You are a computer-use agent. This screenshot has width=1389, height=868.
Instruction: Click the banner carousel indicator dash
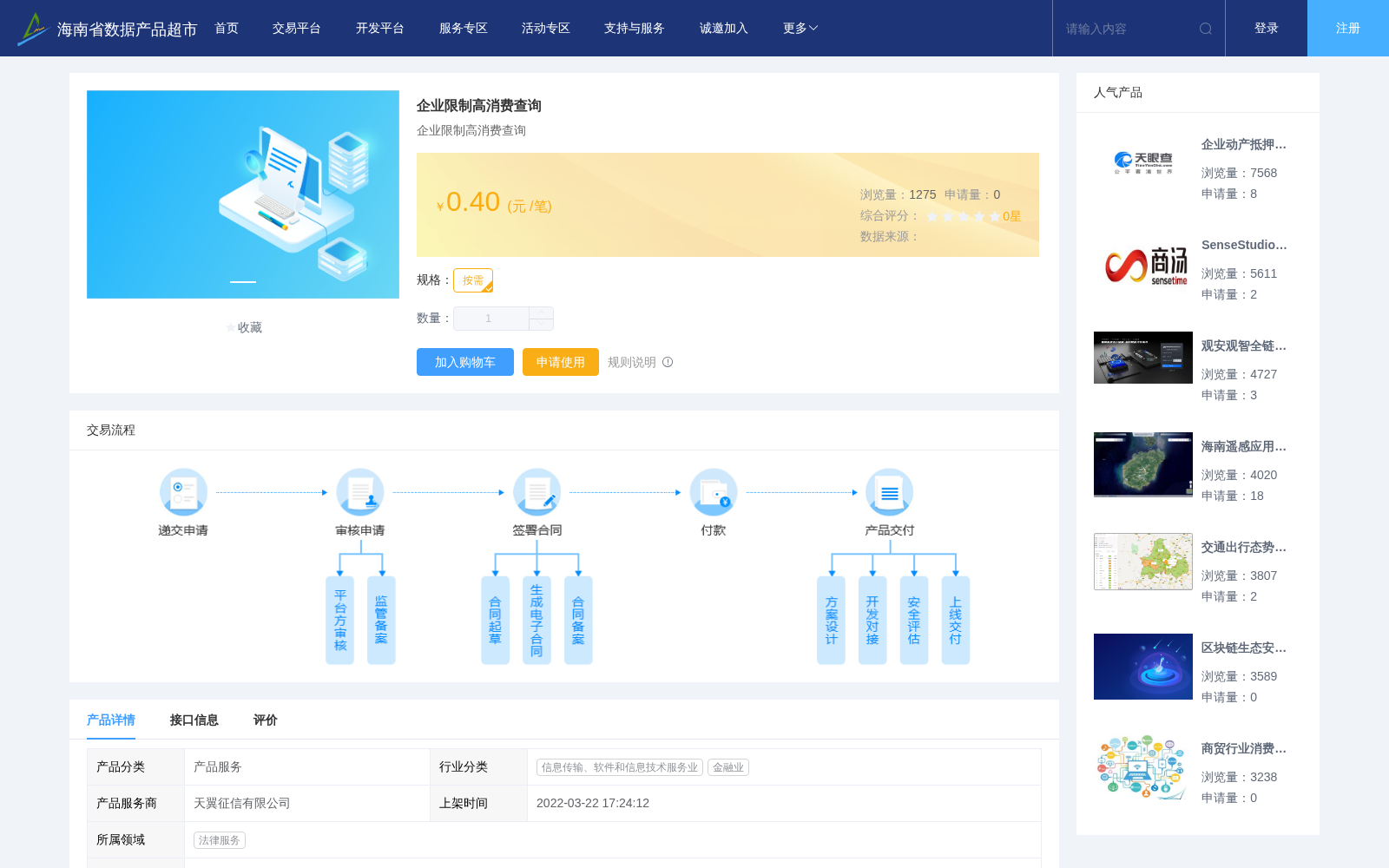click(243, 282)
